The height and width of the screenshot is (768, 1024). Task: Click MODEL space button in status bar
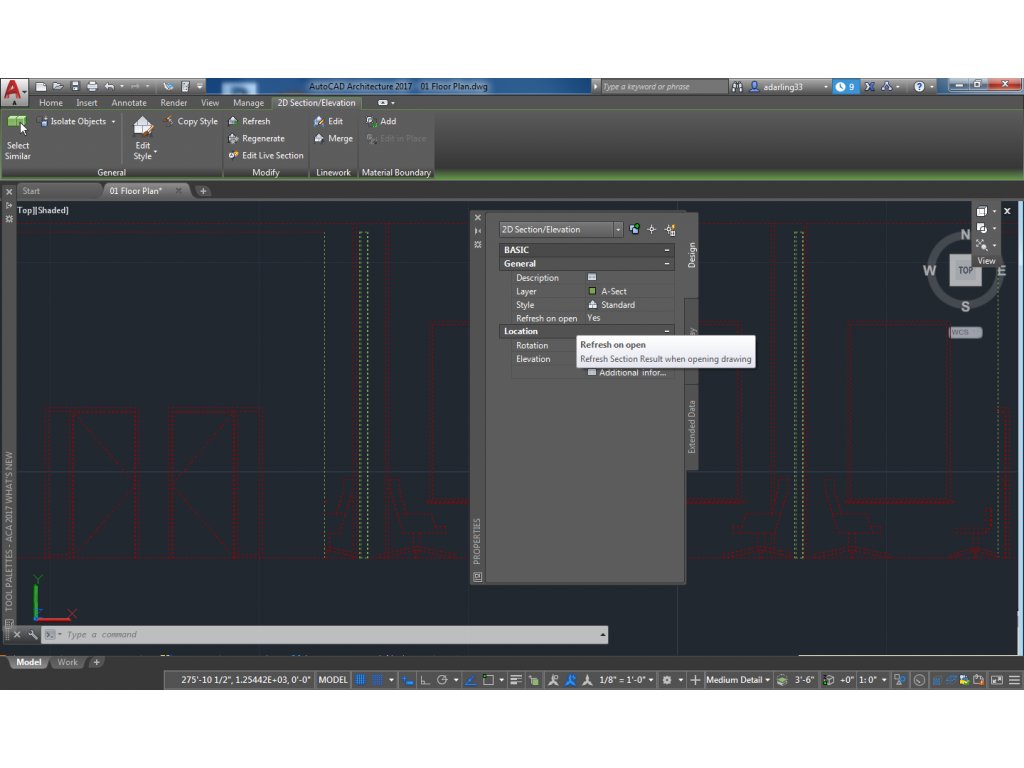coord(333,680)
